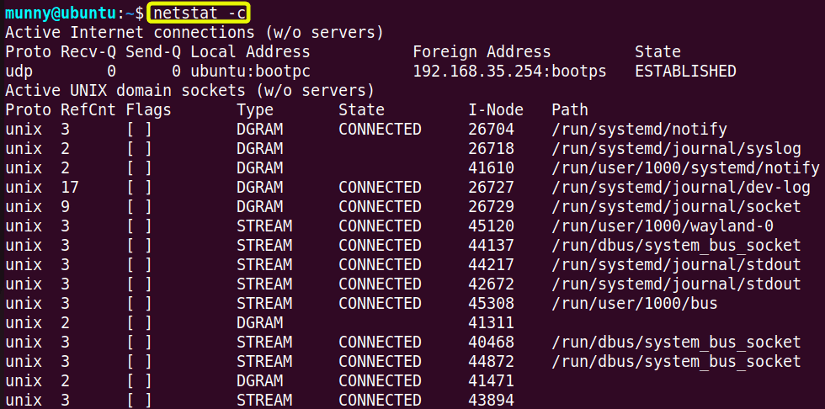Click the I-Node value 42672
Screen dimensions: 825x409
[491, 284]
